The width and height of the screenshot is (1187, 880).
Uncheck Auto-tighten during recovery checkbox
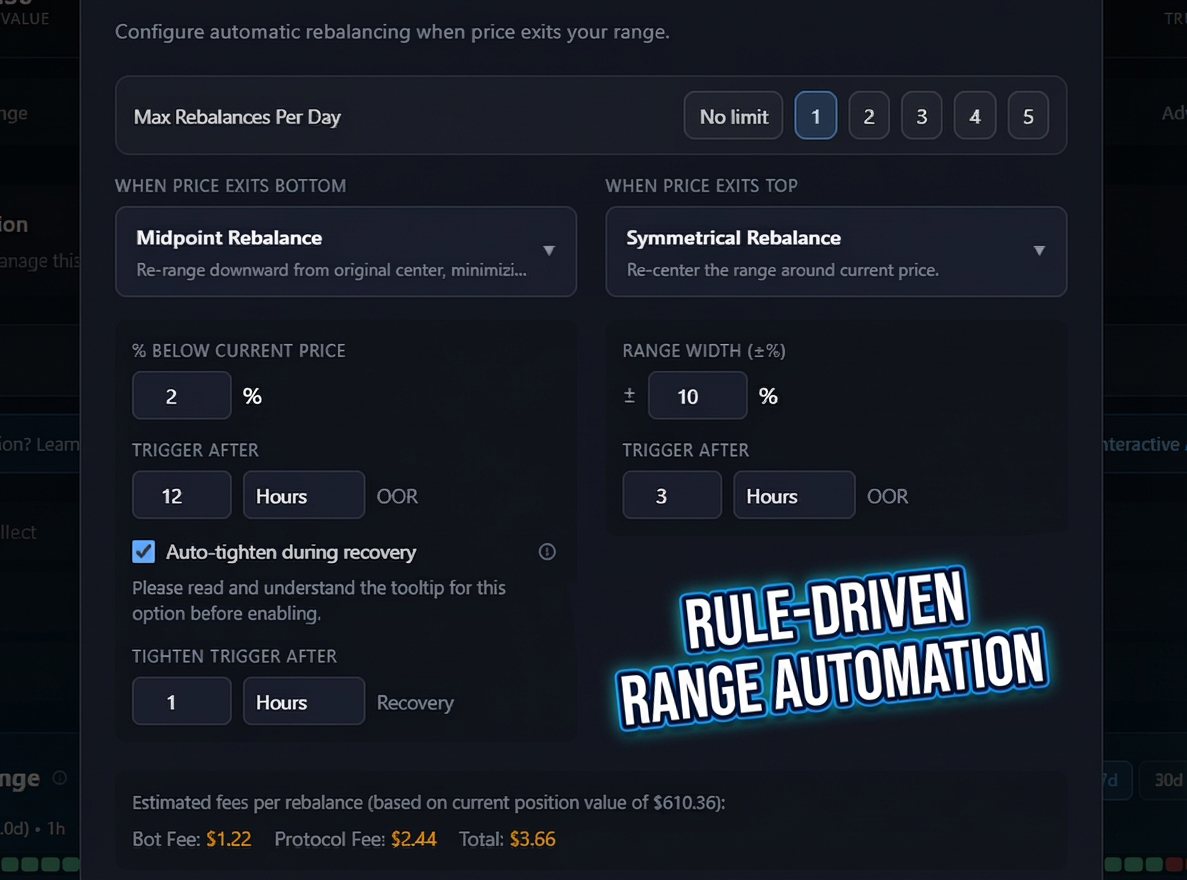pos(144,551)
